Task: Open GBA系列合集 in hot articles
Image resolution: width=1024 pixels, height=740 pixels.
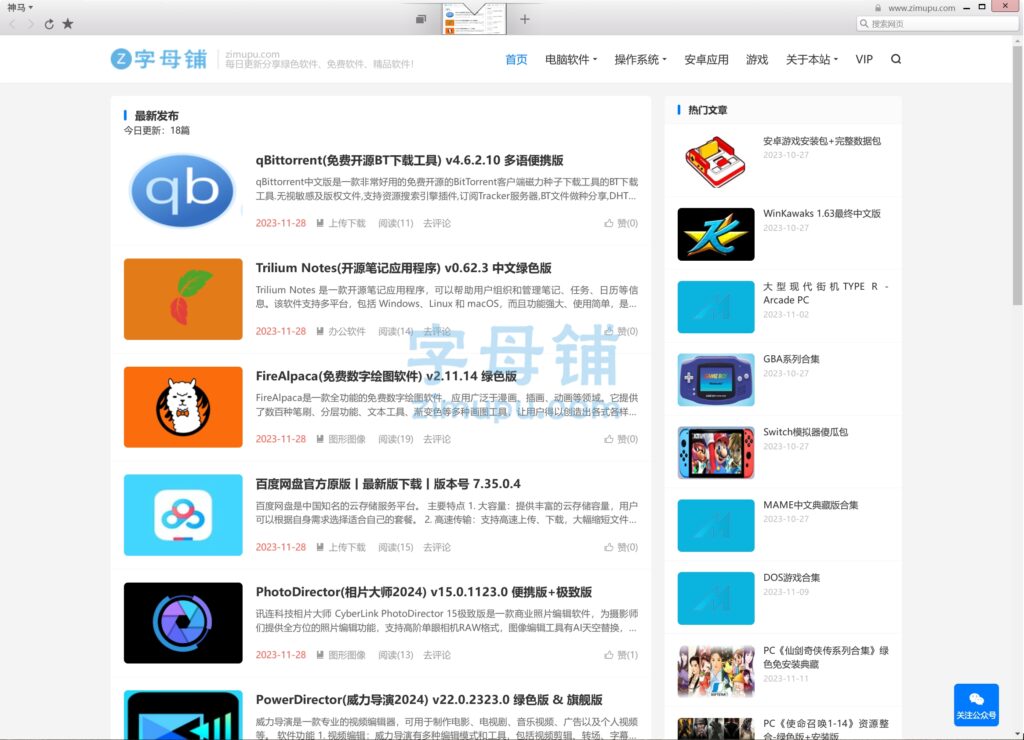Action: coord(791,359)
